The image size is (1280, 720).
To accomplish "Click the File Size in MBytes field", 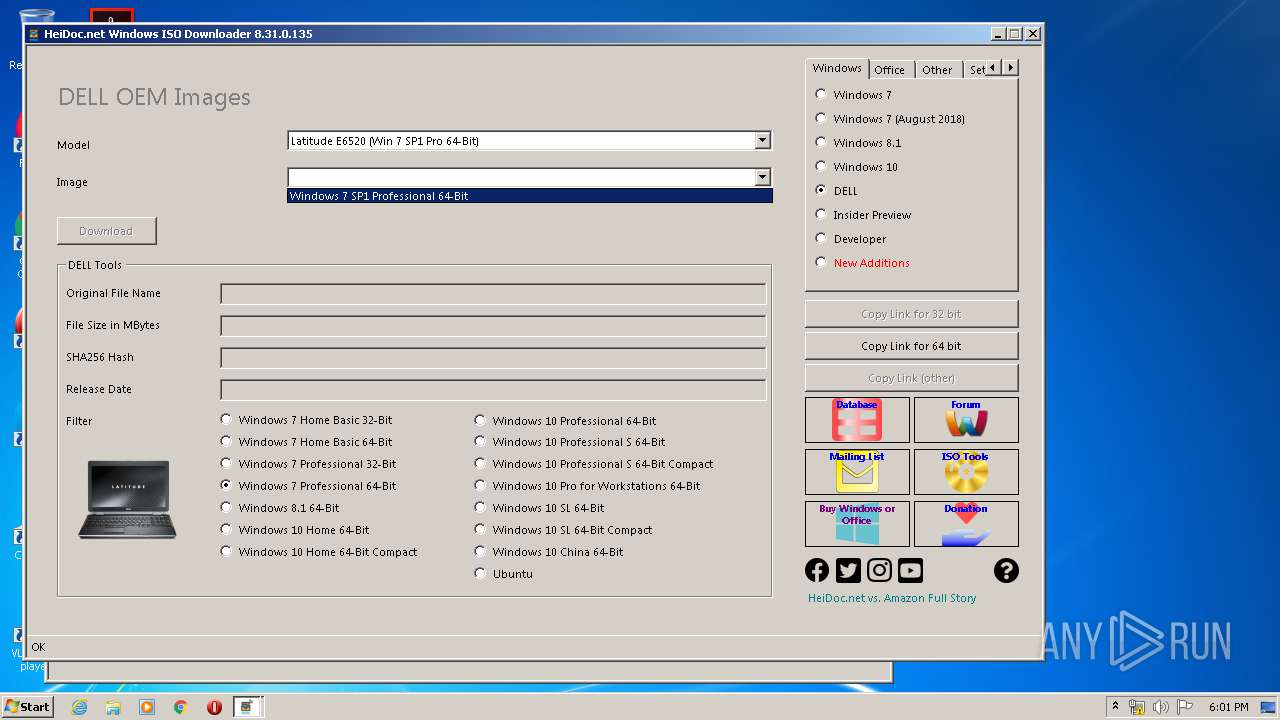I will [493, 326].
